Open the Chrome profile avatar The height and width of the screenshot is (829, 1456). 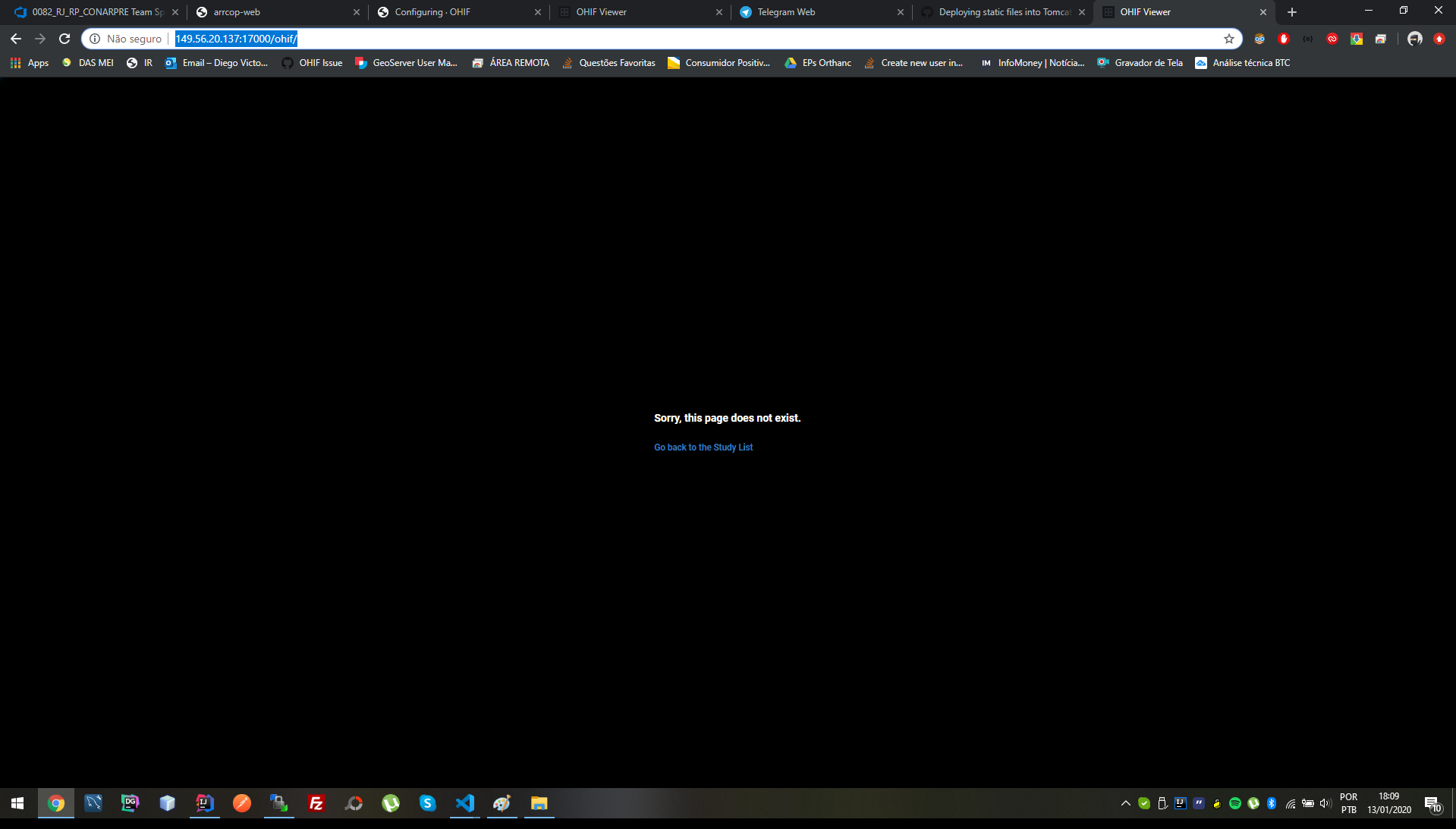click(x=1415, y=39)
